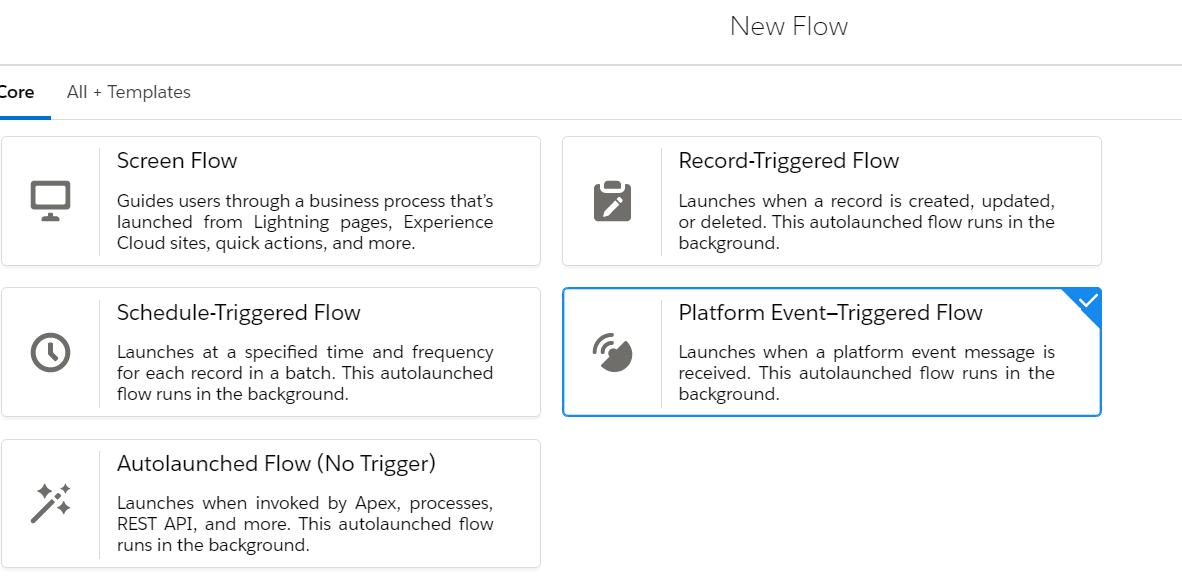
Task: Click the Record-Triggered Flow clipboard icon
Action: 612,201
